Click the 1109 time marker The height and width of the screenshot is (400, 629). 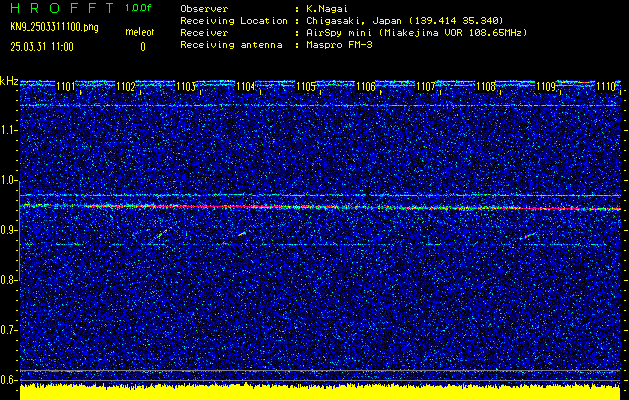[x=546, y=86]
